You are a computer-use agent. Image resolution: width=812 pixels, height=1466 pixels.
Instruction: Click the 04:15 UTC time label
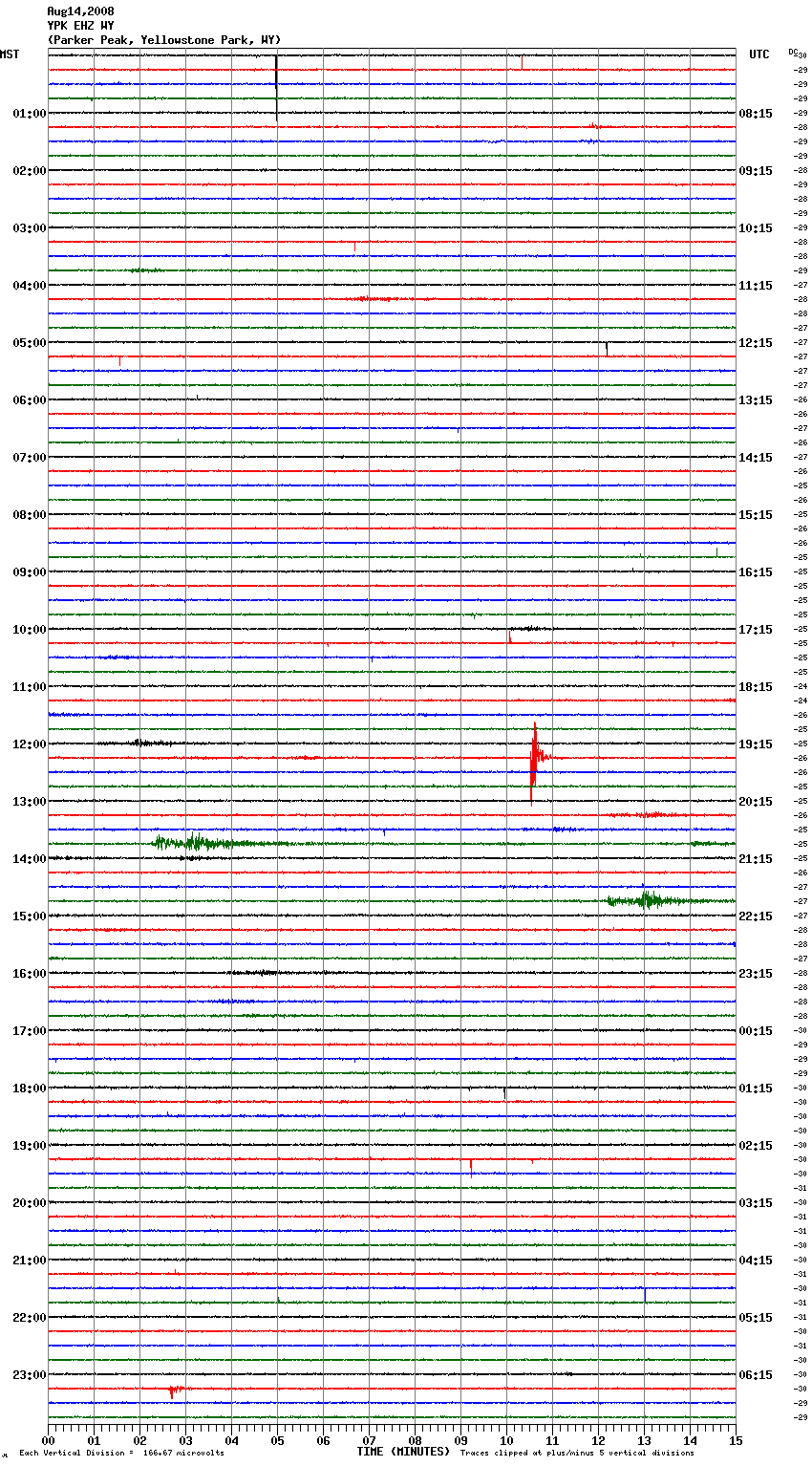(x=756, y=1261)
